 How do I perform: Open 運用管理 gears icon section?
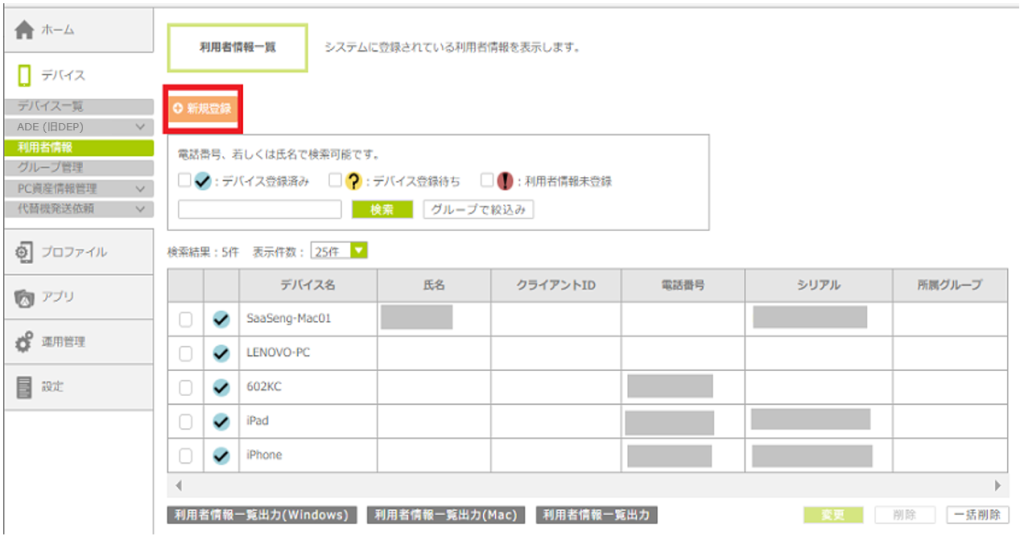[x=25, y=342]
